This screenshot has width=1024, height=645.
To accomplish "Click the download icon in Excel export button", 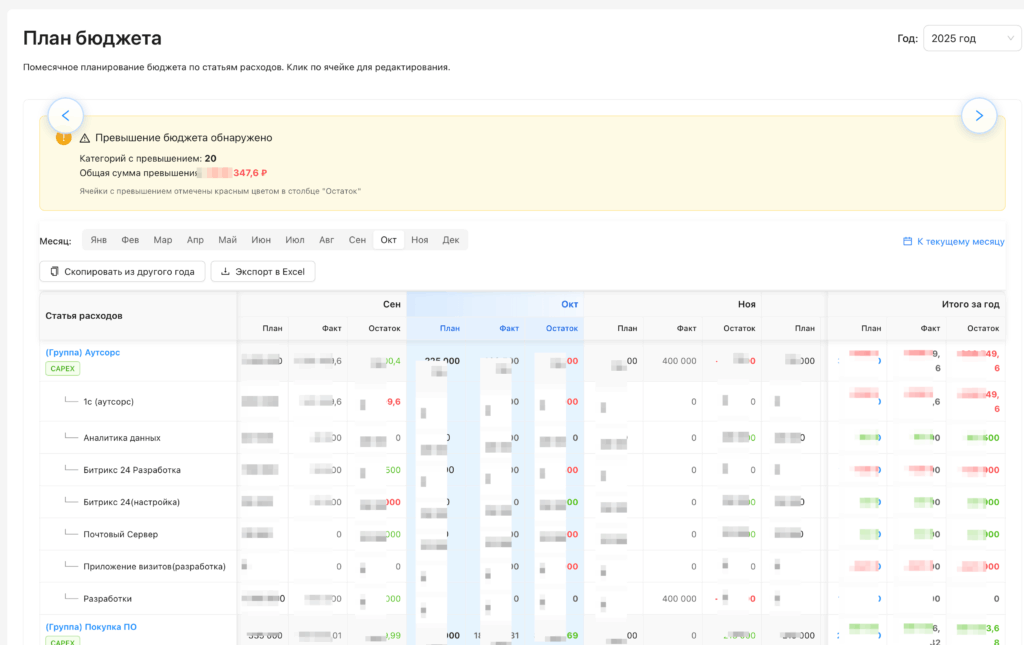I will tap(225, 272).
